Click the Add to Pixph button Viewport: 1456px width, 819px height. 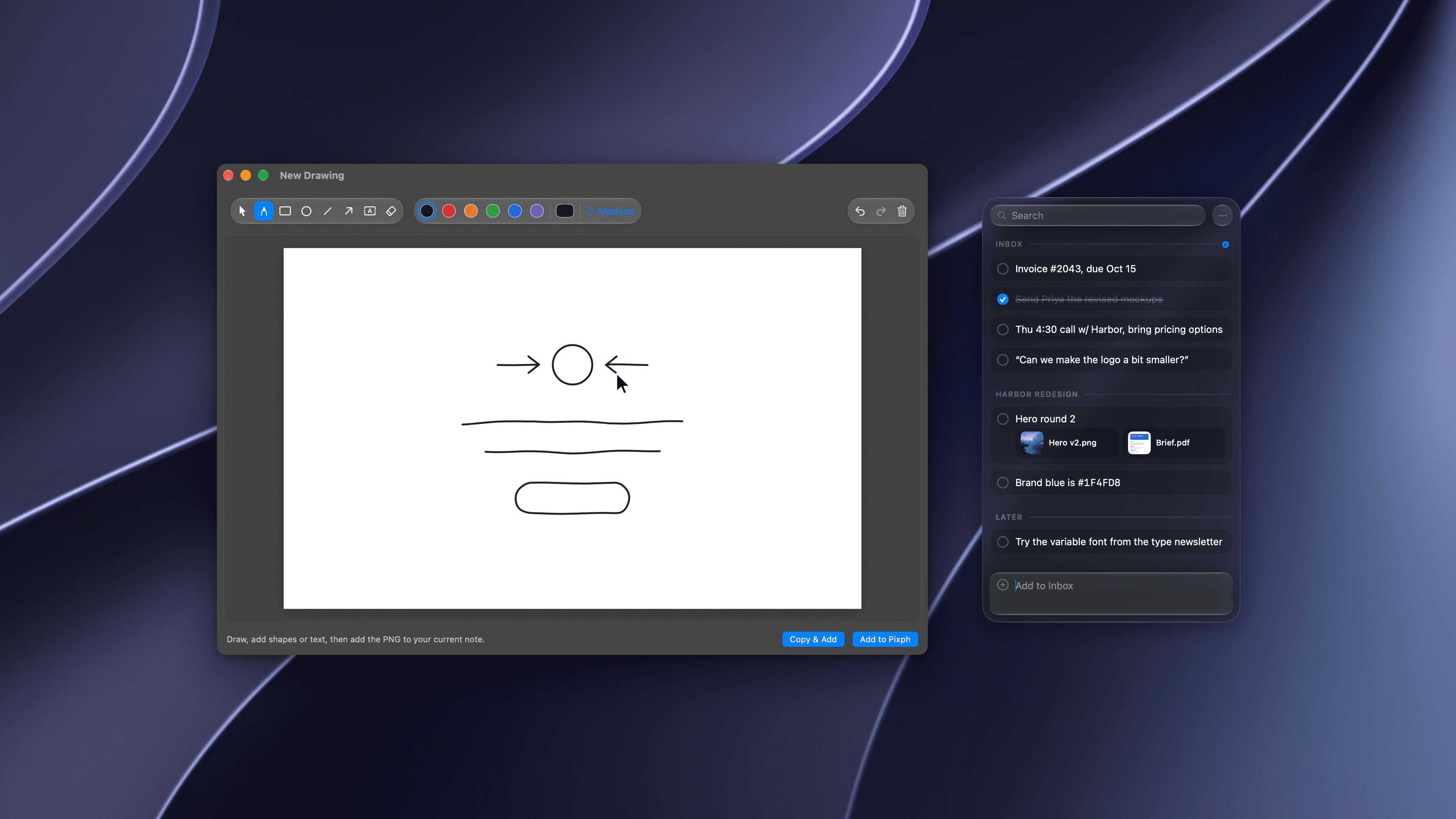click(x=885, y=639)
